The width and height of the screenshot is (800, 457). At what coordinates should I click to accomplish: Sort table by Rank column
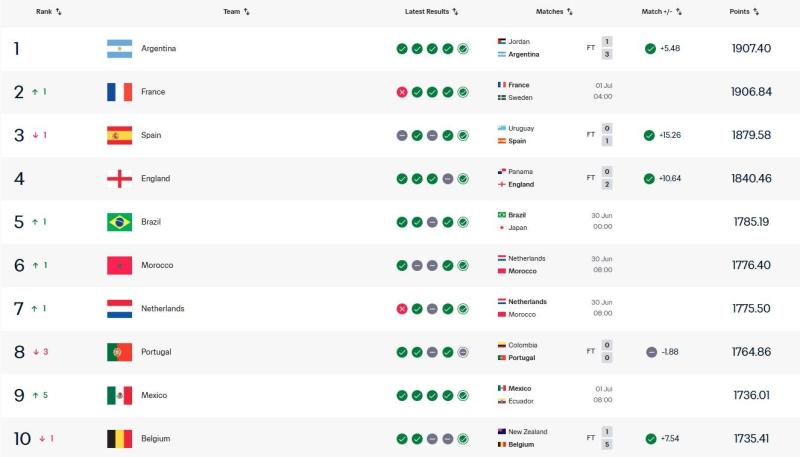point(49,11)
